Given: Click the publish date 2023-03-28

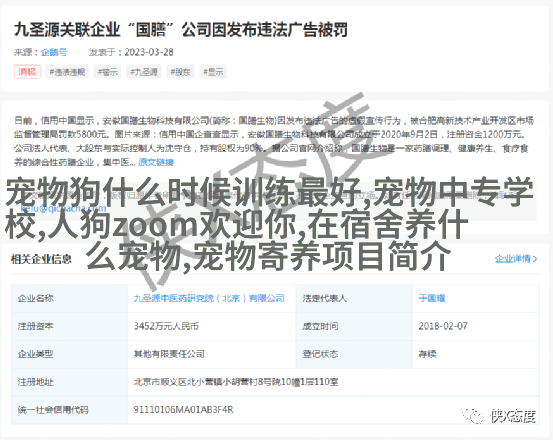Looking at the screenshot, I should pos(149,52).
